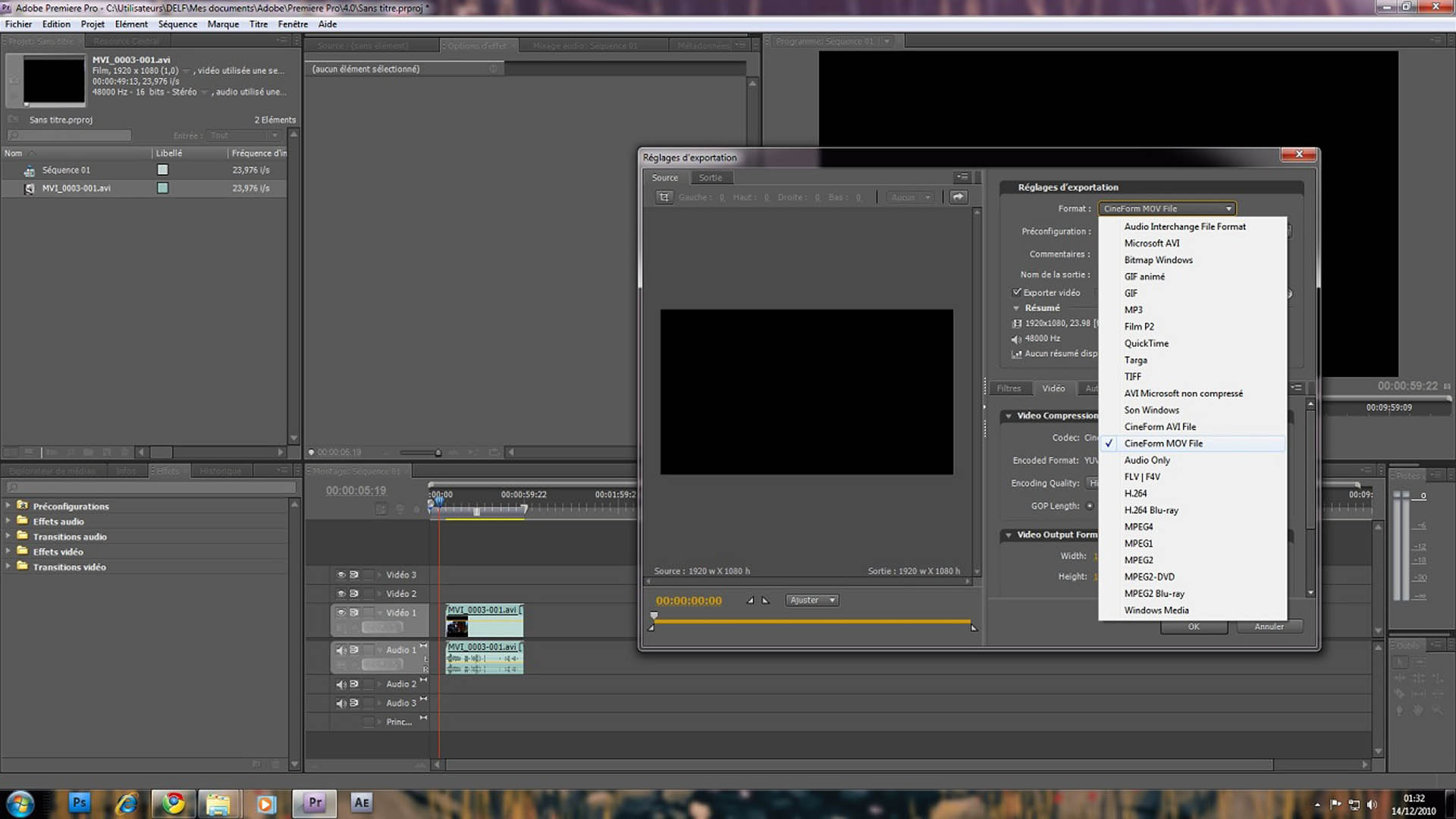Select the GOP Length radio button

(1090, 506)
